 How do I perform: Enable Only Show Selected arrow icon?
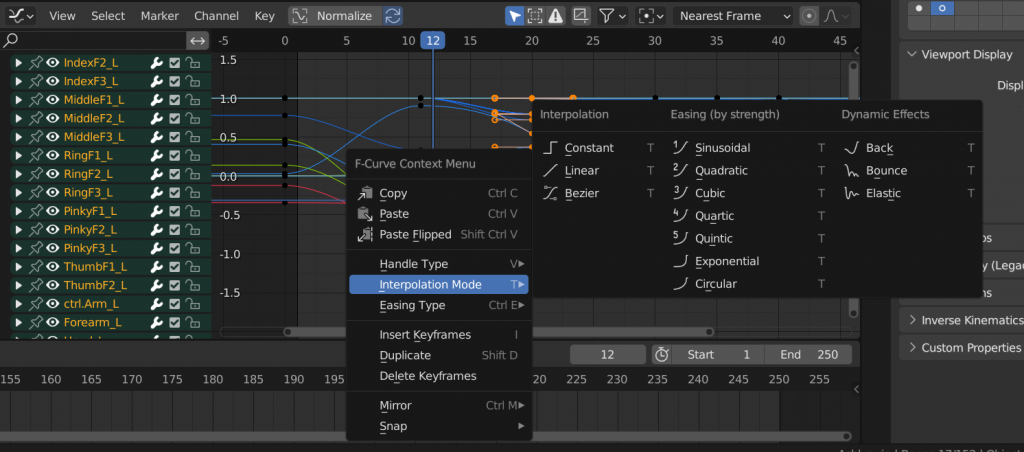514,16
